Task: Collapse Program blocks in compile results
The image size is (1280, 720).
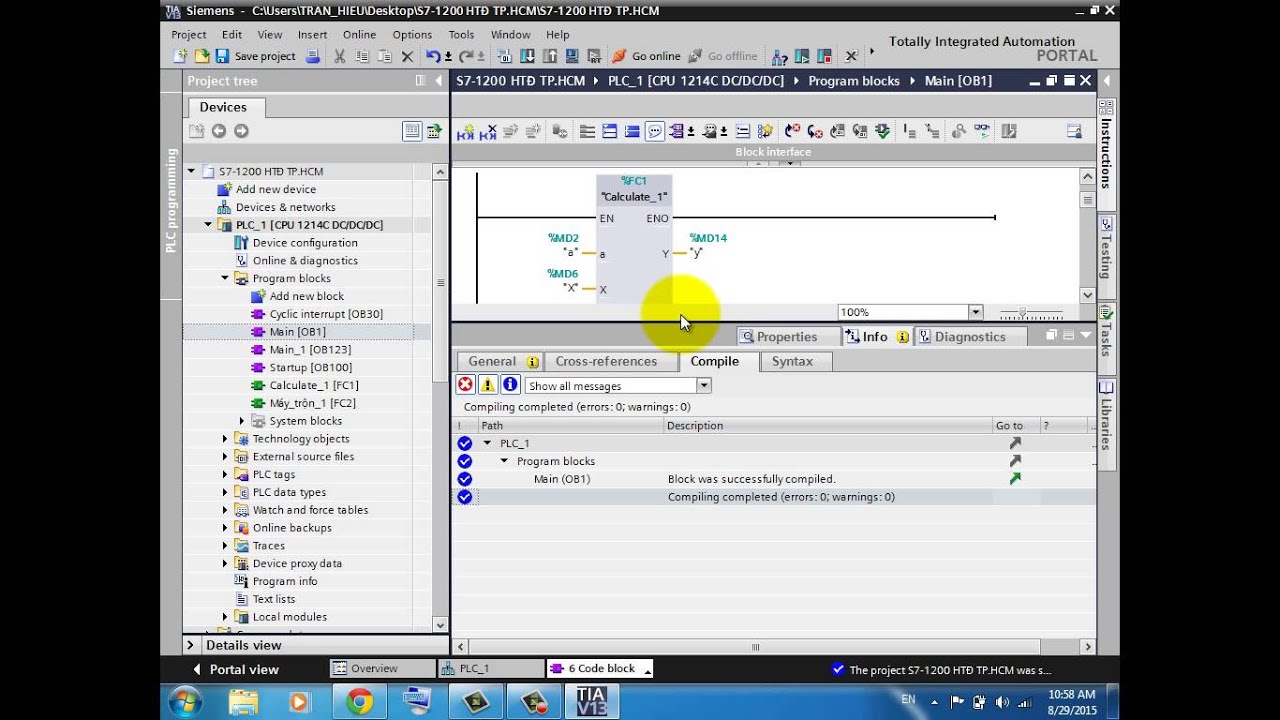Action: point(504,461)
